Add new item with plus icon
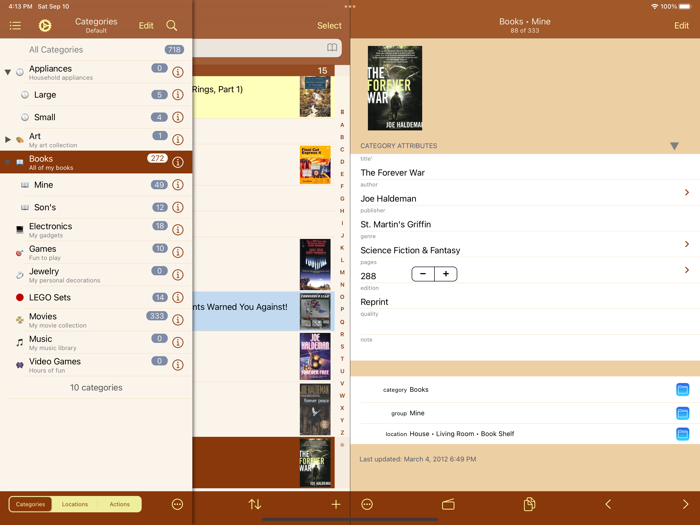The image size is (700, 525). click(336, 504)
